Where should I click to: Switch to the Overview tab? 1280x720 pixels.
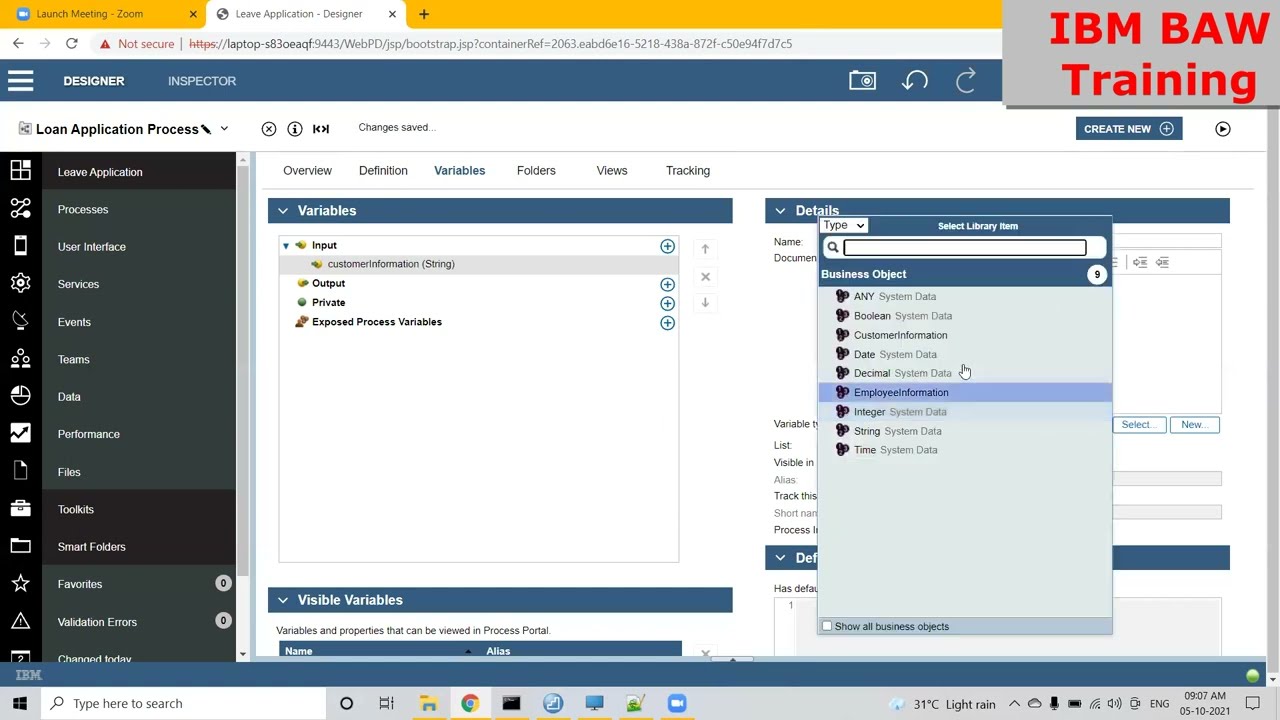(307, 171)
